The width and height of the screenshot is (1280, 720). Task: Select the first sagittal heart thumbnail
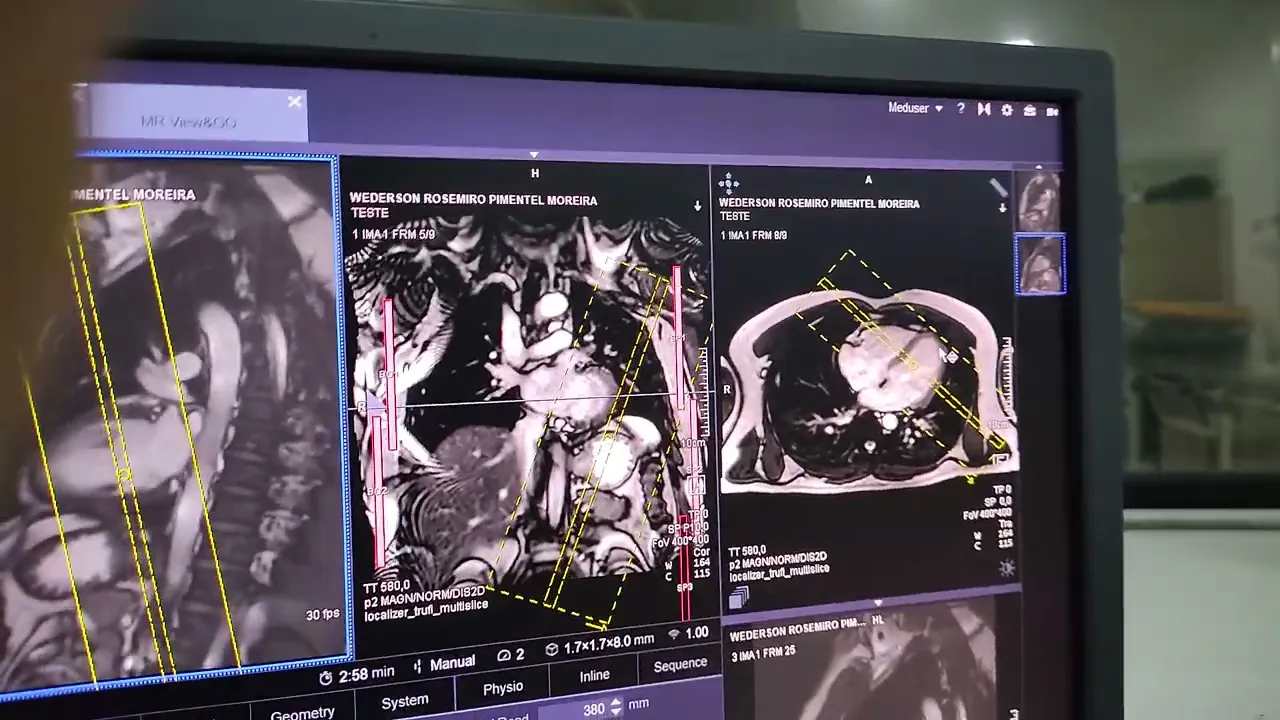point(1039,201)
